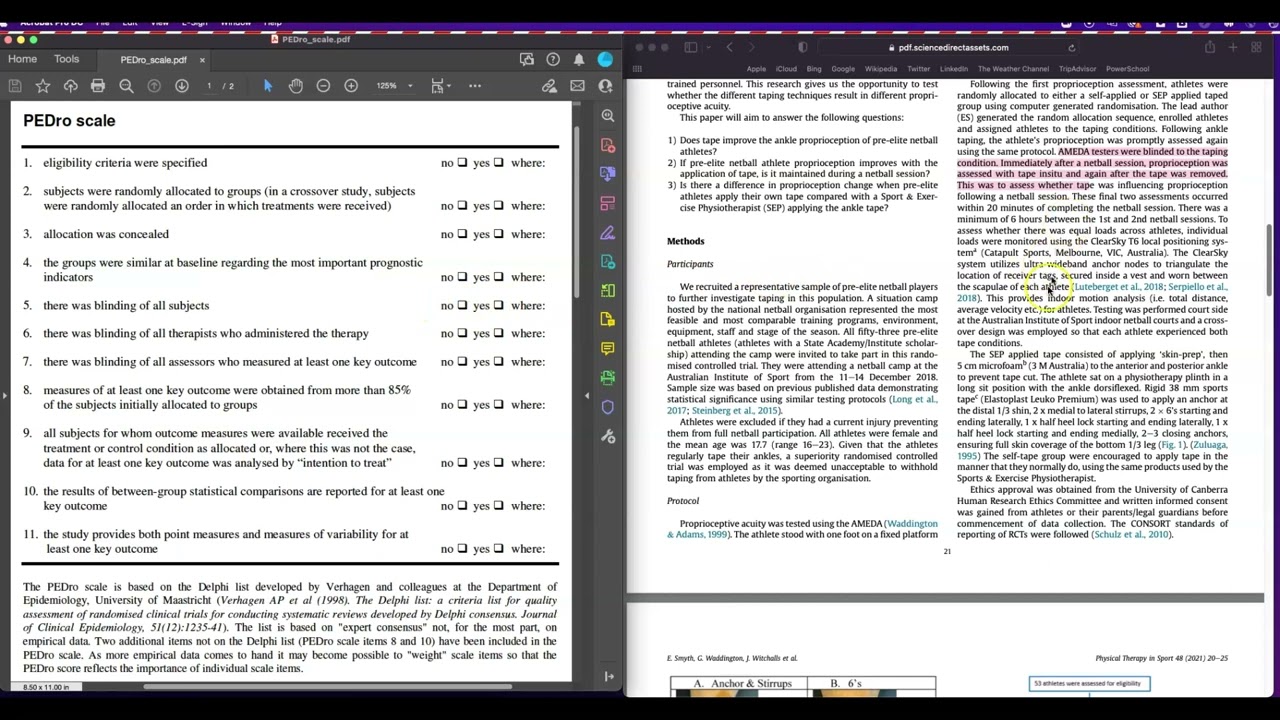
Task: Print the PDF with the printer icon
Action: coord(98,86)
